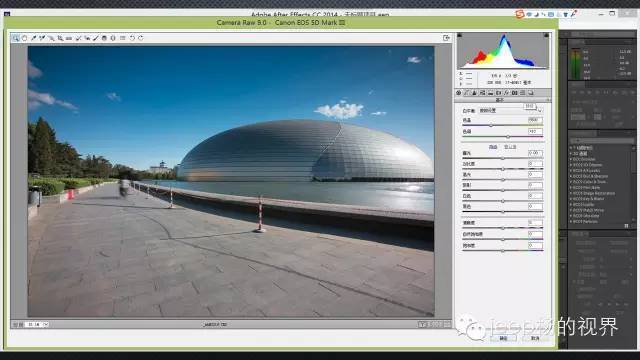Toggle highlight clipping warning on histogram

(x=546, y=36)
